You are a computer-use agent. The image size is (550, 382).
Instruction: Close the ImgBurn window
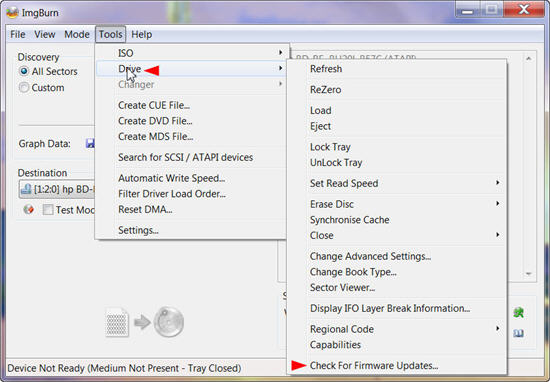coord(524,10)
